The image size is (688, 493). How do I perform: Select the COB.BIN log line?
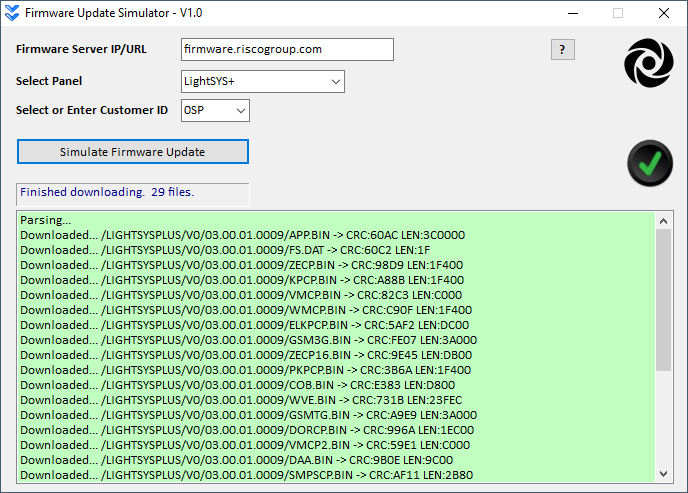pyautogui.click(x=237, y=385)
